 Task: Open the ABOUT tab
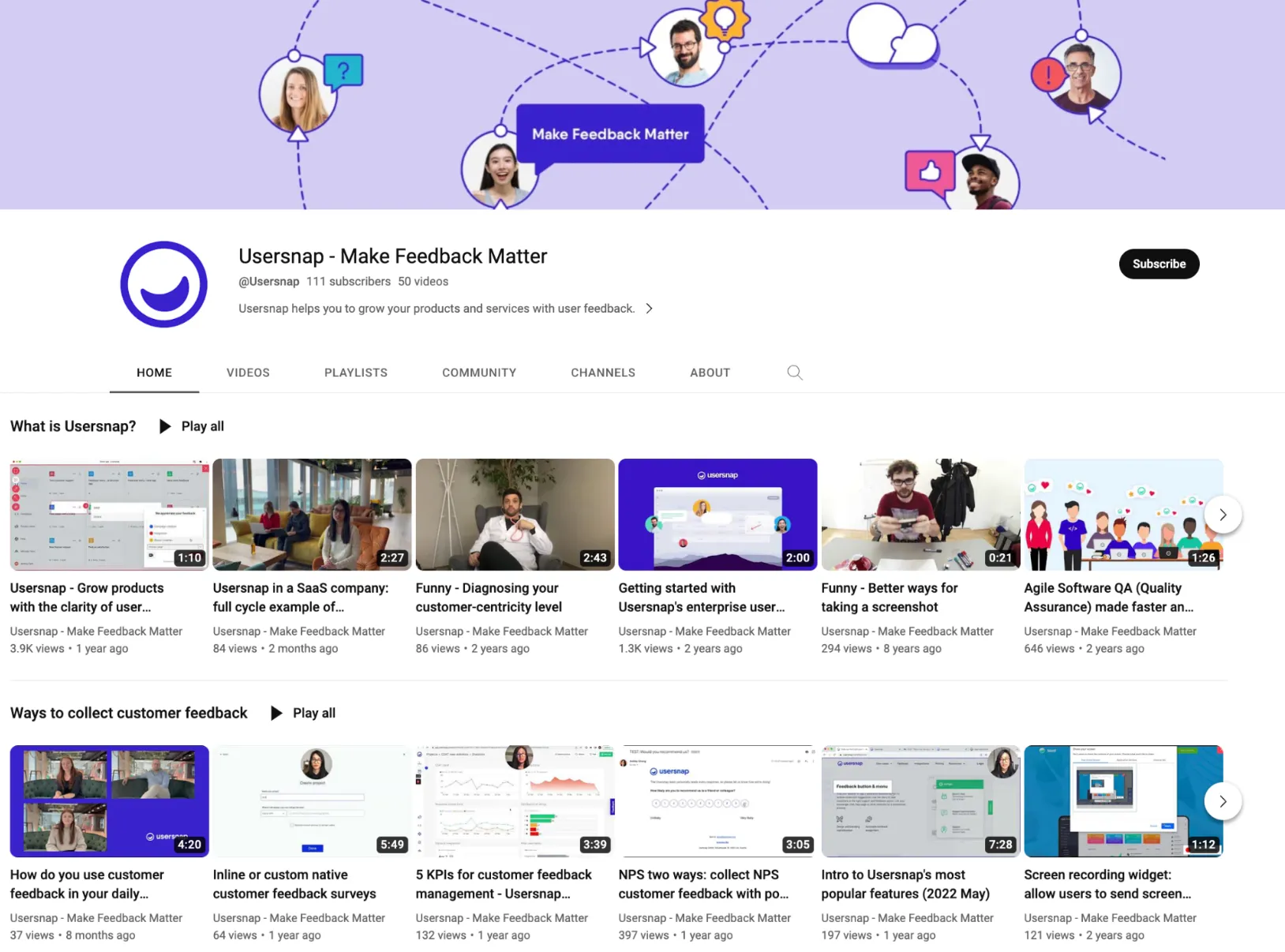pyautogui.click(x=710, y=373)
